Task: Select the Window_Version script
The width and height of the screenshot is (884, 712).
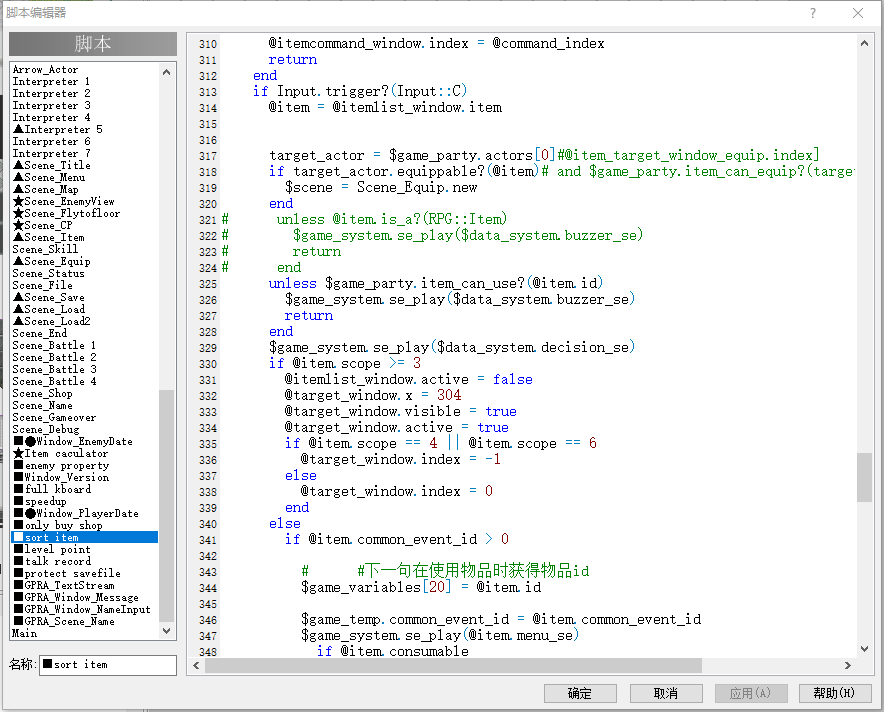Action: point(61,477)
